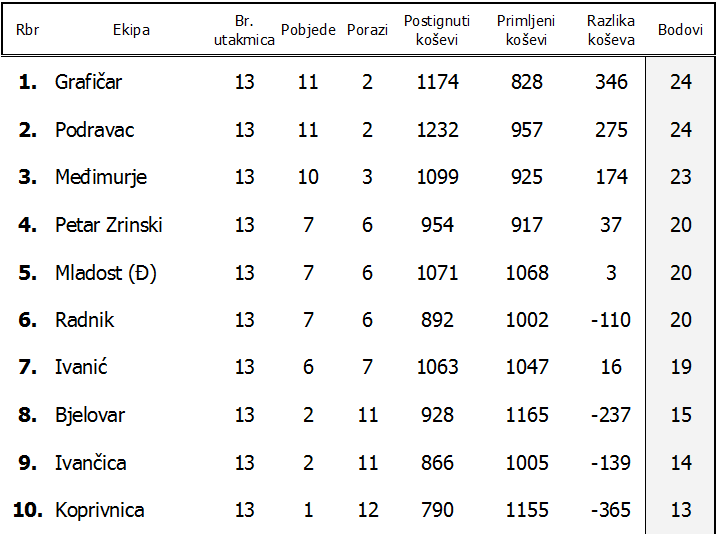Screen dimensions: 717x537
Task: Select the Br. utakmica column header
Action: coord(244,30)
